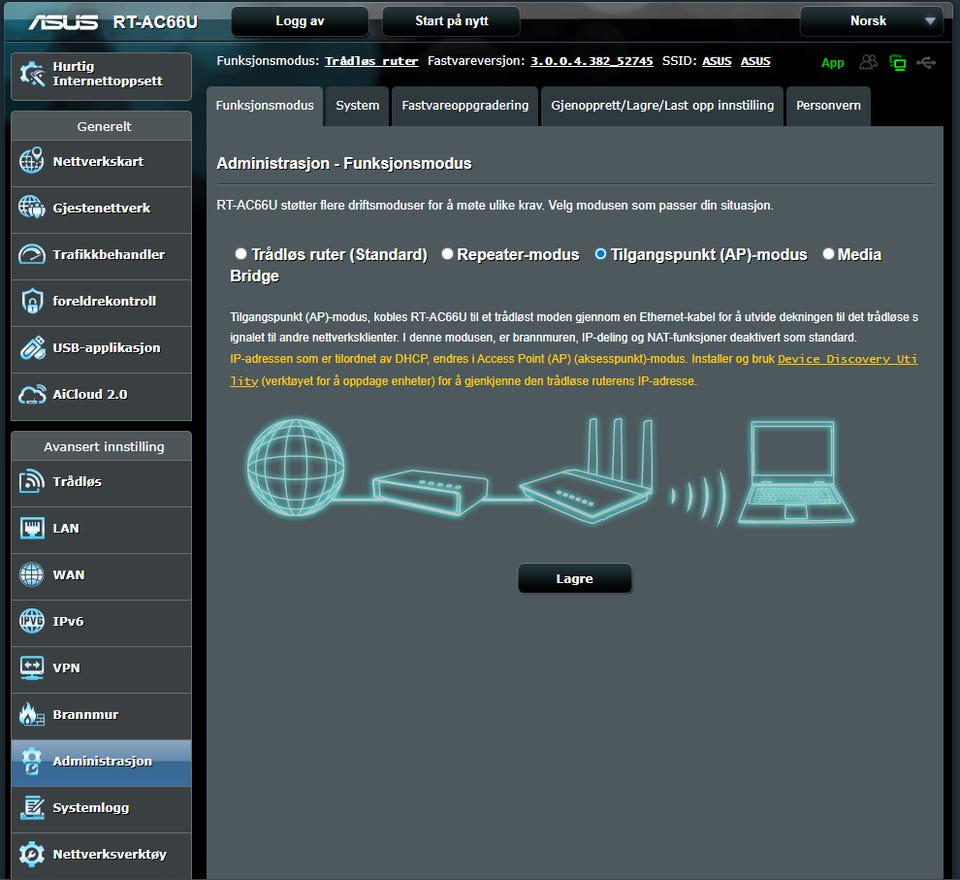Open Systemlogg menu item
Screen dimensions: 960x880
pos(102,808)
